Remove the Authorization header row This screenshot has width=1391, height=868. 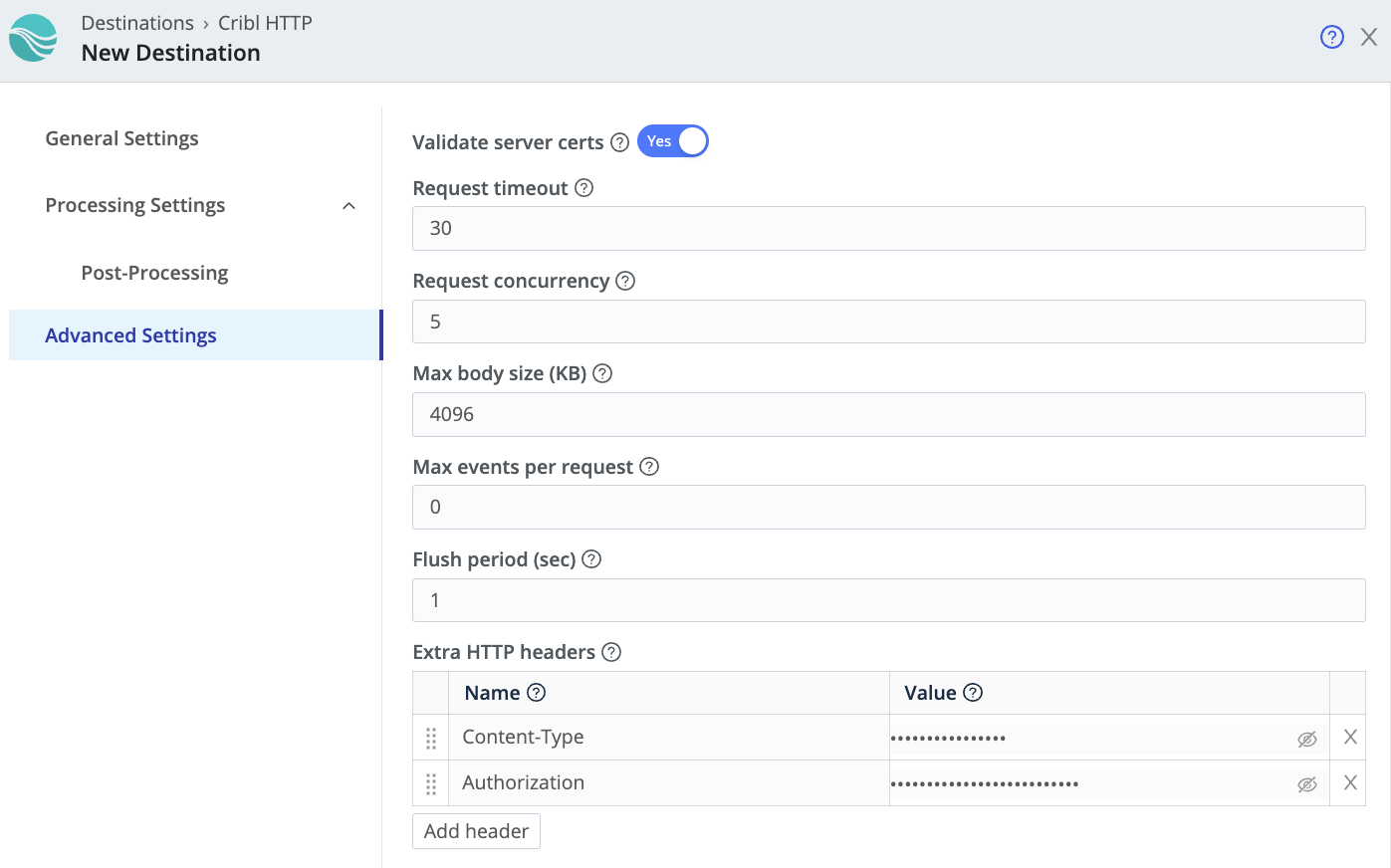coord(1349,783)
